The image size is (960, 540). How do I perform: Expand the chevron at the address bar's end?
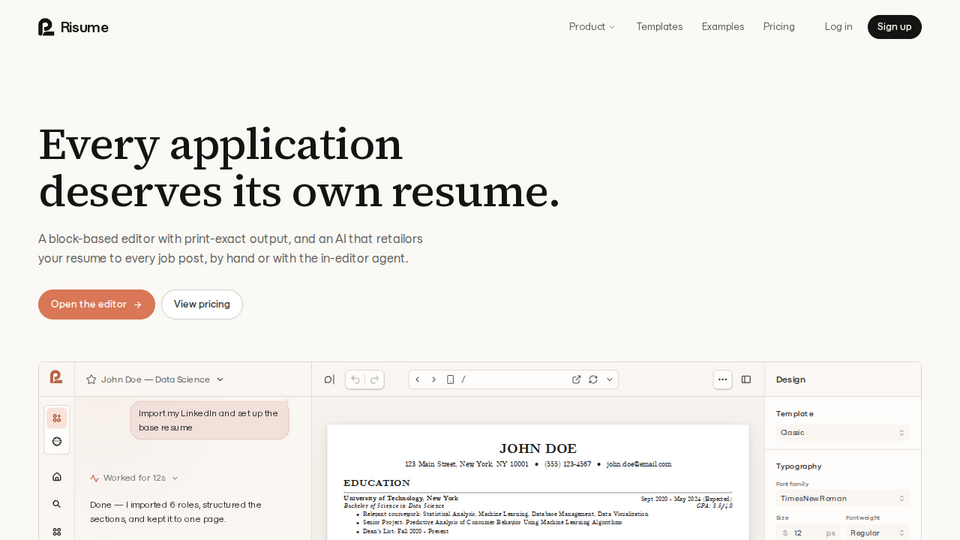coord(609,380)
